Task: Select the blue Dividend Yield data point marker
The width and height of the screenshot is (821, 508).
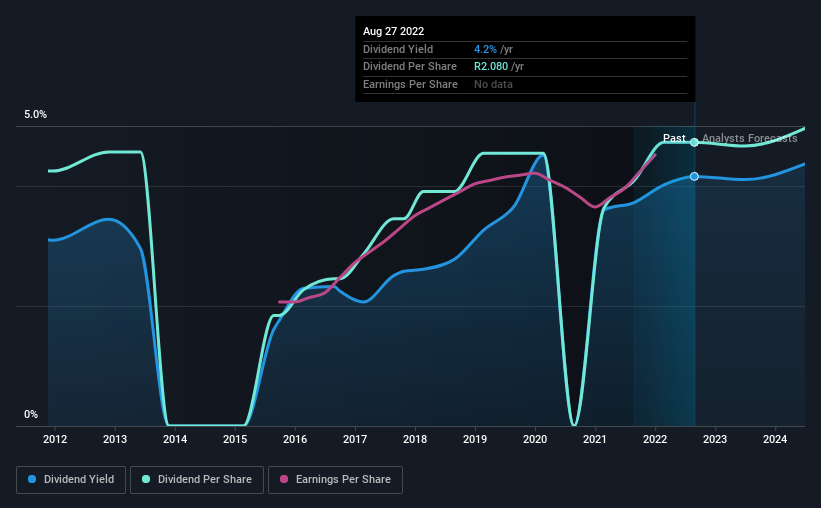Action: [x=694, y=176]
